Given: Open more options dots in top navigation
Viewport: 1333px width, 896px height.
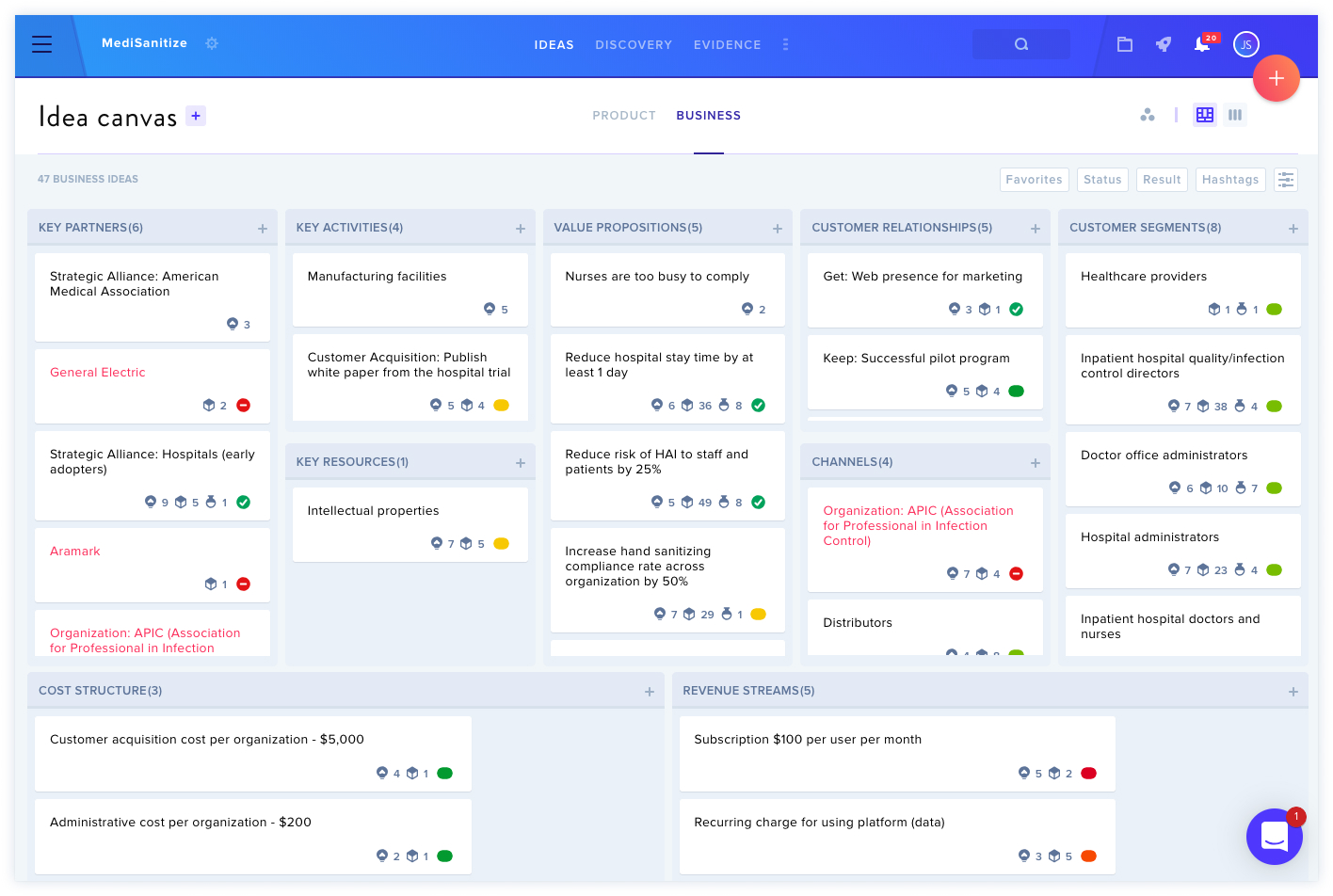Looking at the screenshot, I should click(x=785, y=44).
